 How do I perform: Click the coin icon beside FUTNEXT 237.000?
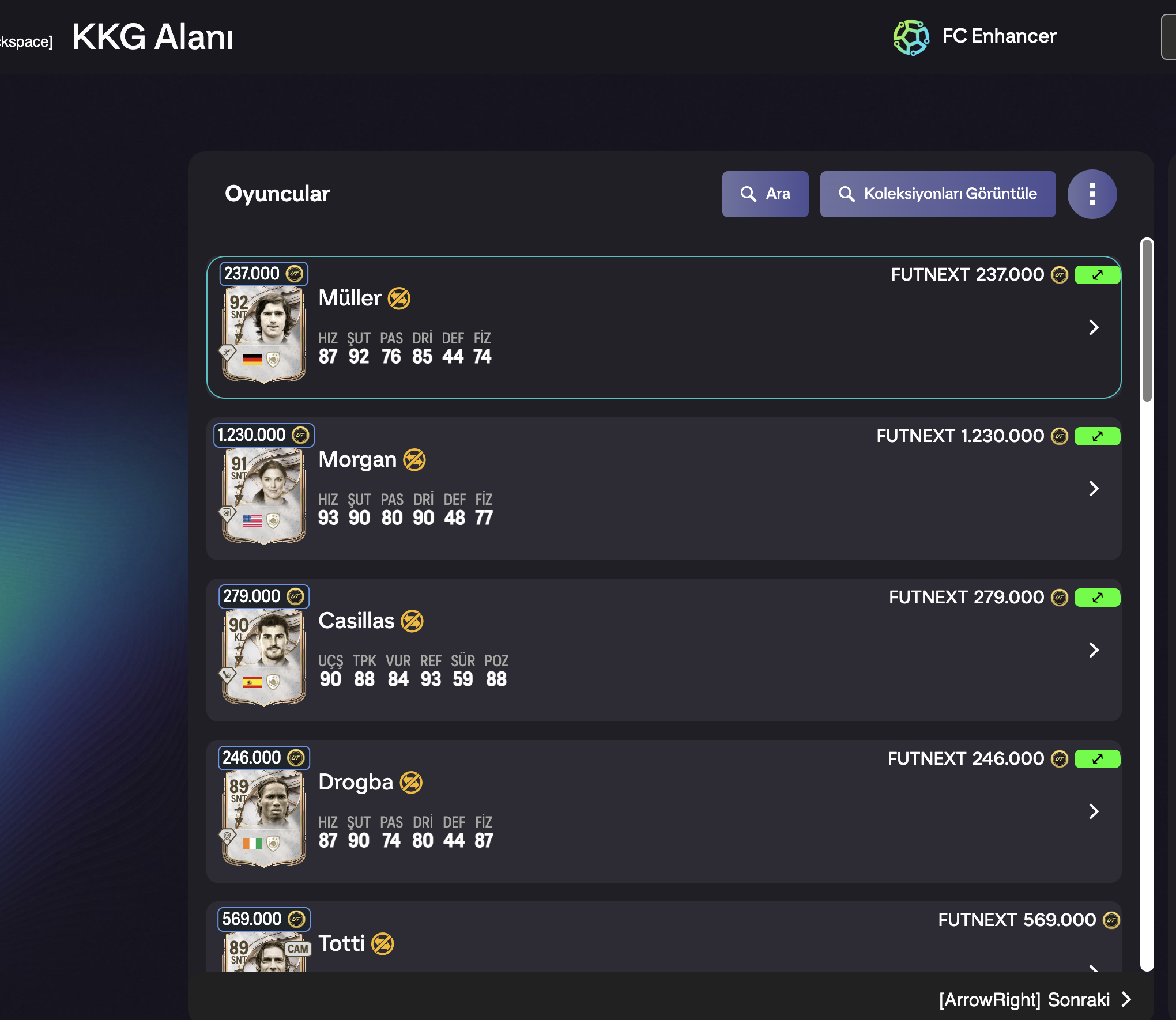click(1060, 275)
